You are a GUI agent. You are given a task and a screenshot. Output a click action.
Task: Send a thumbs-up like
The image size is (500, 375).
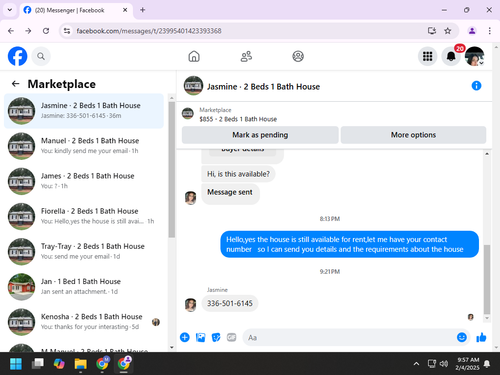coord(481,337)
